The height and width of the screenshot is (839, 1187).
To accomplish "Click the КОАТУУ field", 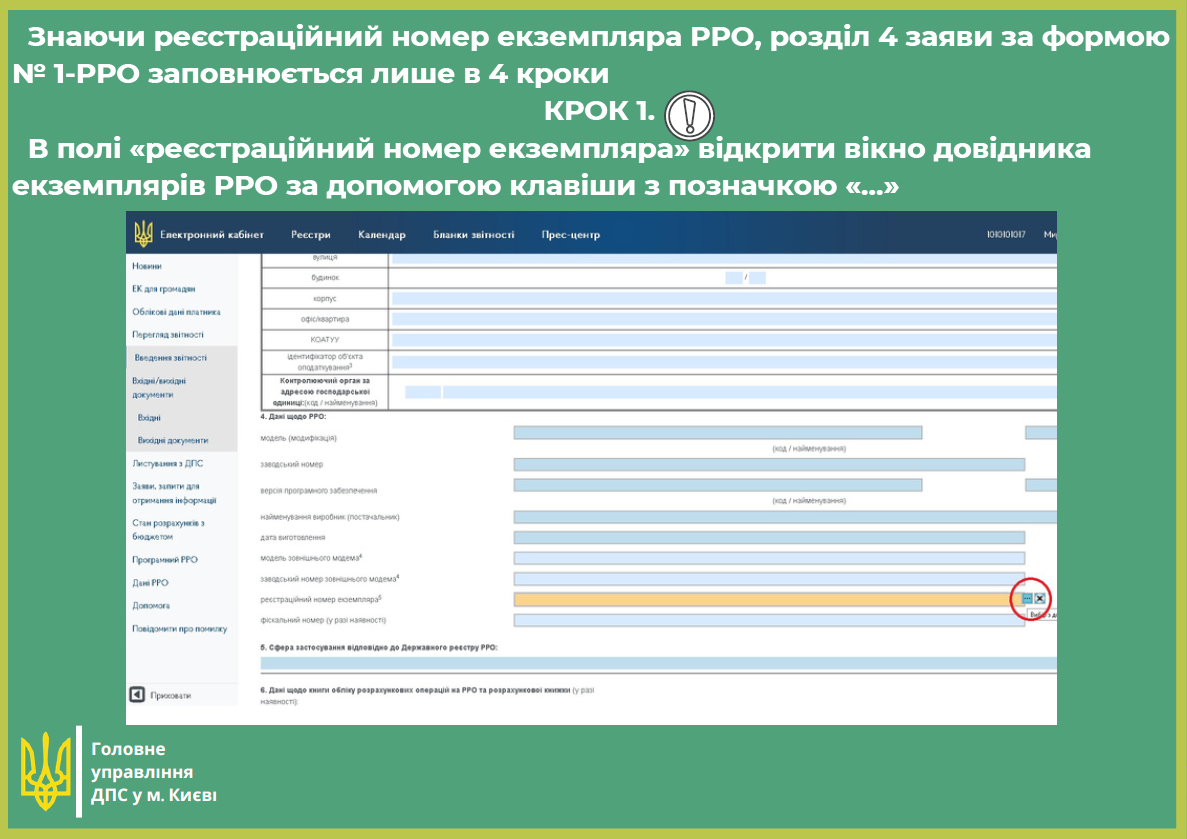I will (x=724, y=340).
